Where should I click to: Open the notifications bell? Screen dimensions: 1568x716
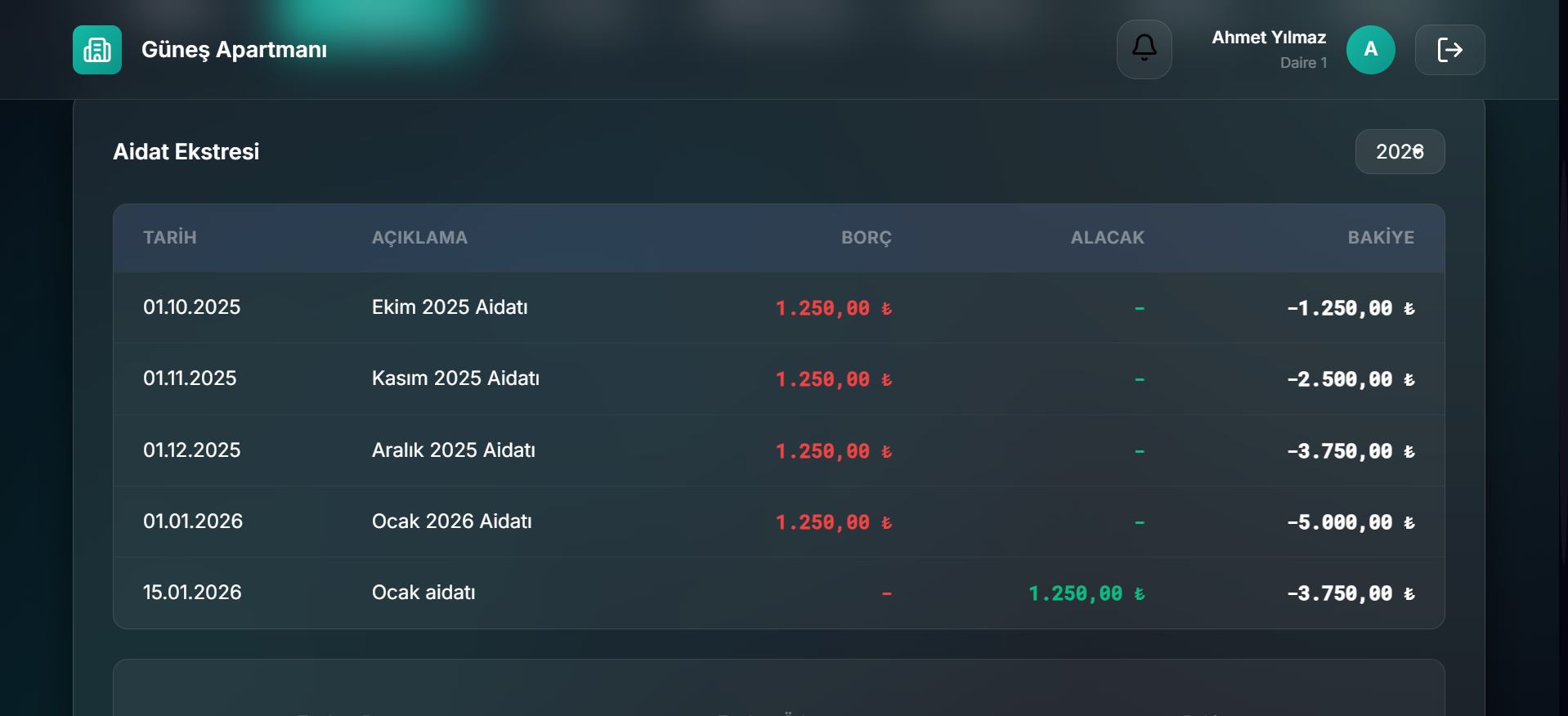tap(1144, 50)
